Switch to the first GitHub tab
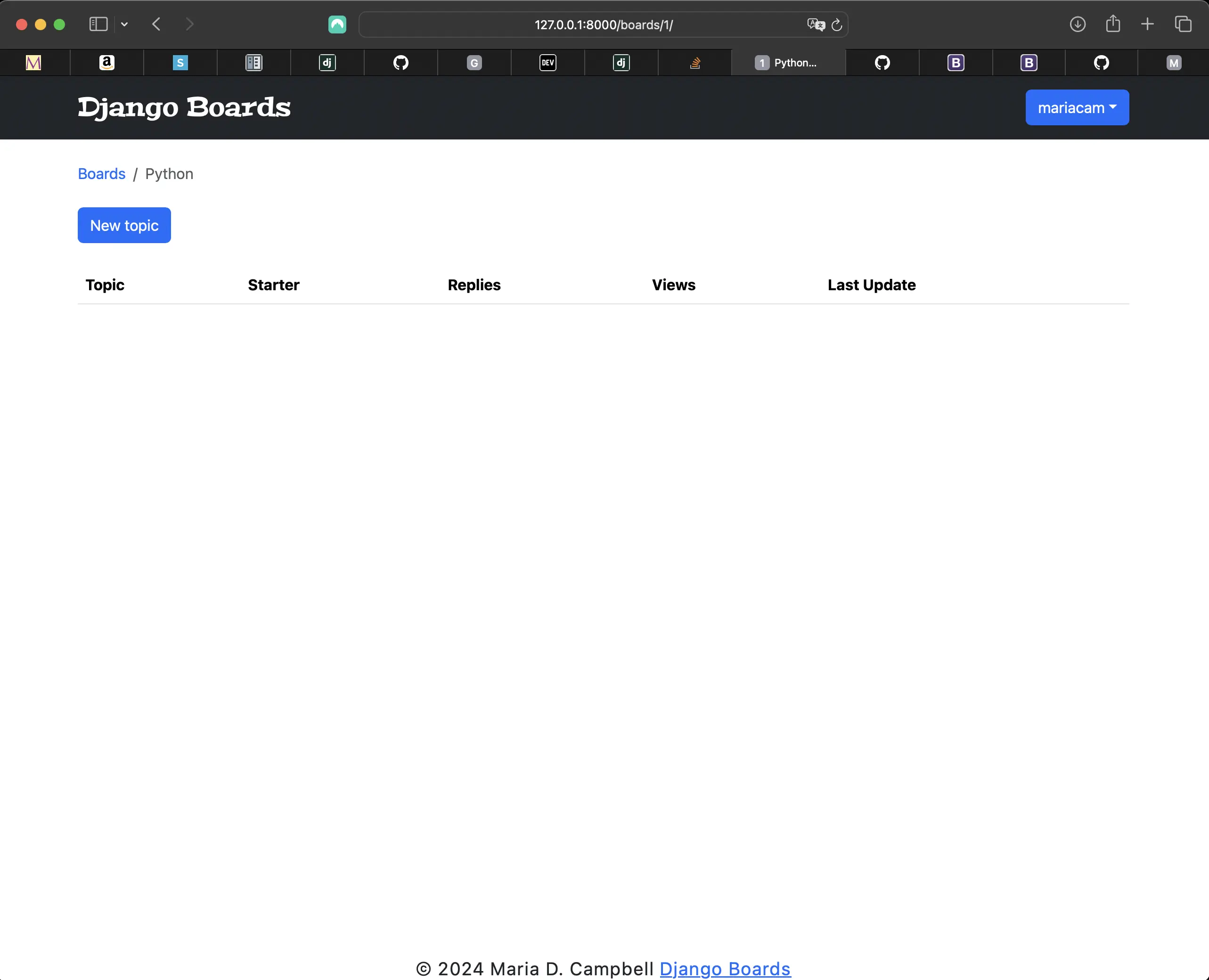This screenshot has height=980, width=1209. point(401,63)
